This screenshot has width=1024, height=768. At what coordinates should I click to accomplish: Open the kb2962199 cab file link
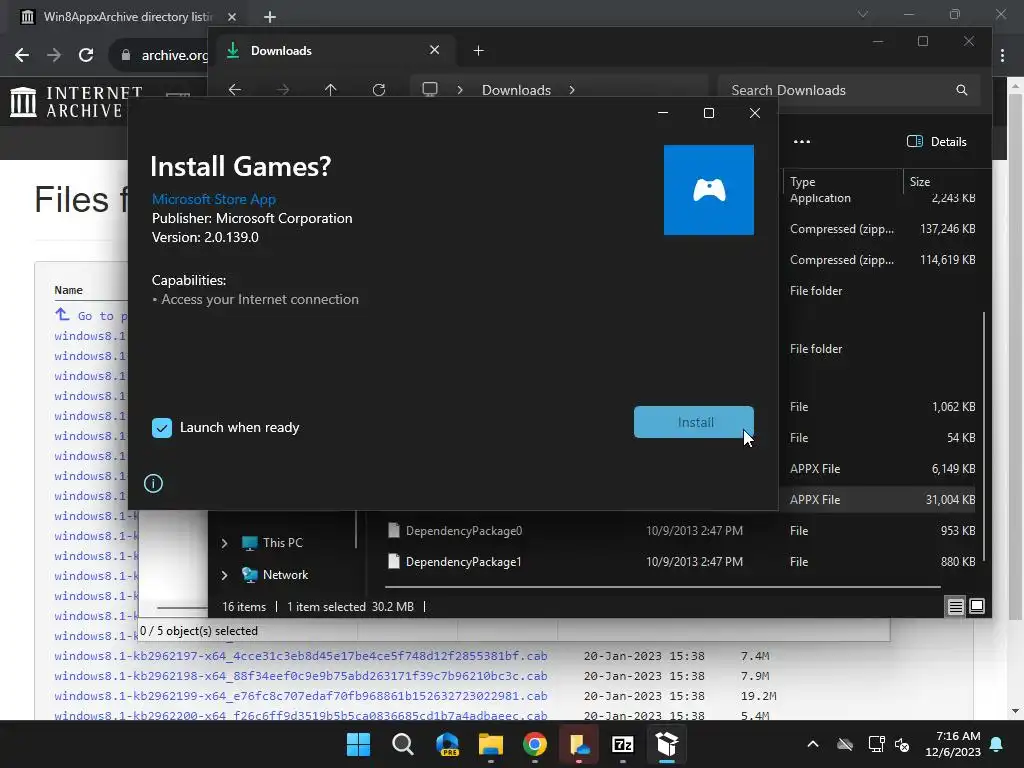(x=300, y=696)
